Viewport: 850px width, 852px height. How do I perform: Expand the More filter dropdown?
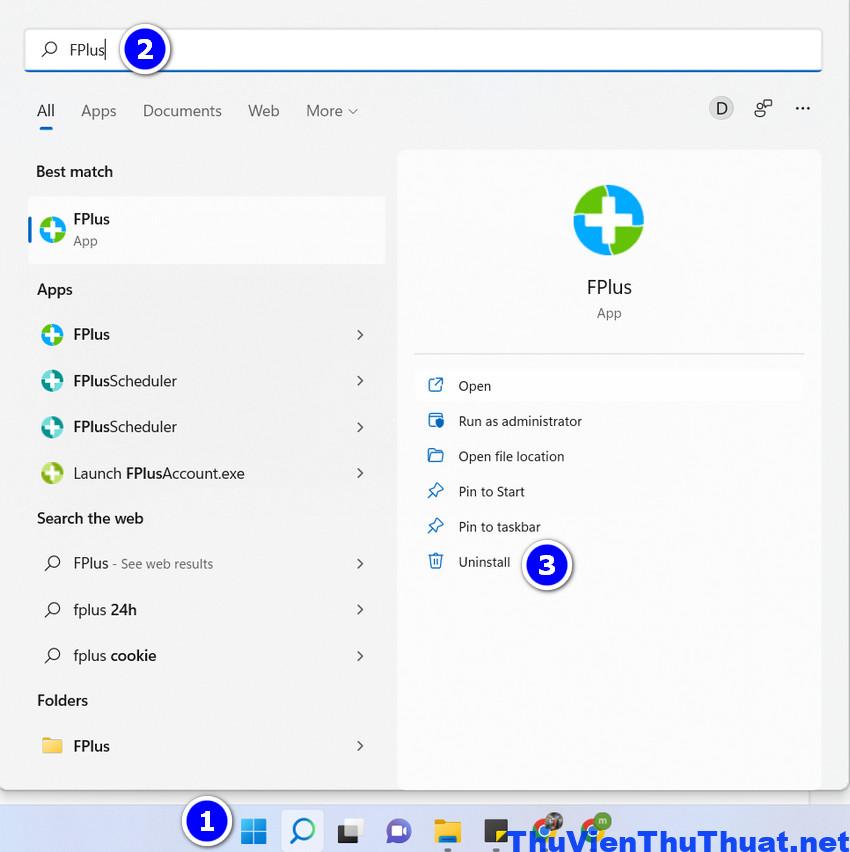[332, 111]
